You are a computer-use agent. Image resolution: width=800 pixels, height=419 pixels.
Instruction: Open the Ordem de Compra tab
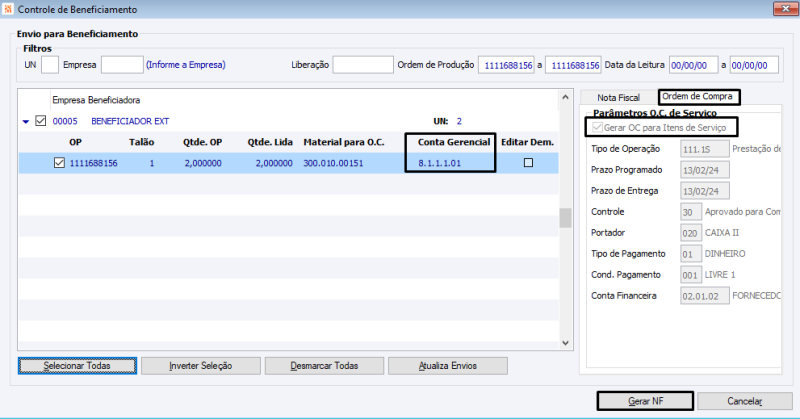pyautogui.click(x=697, y=96)
